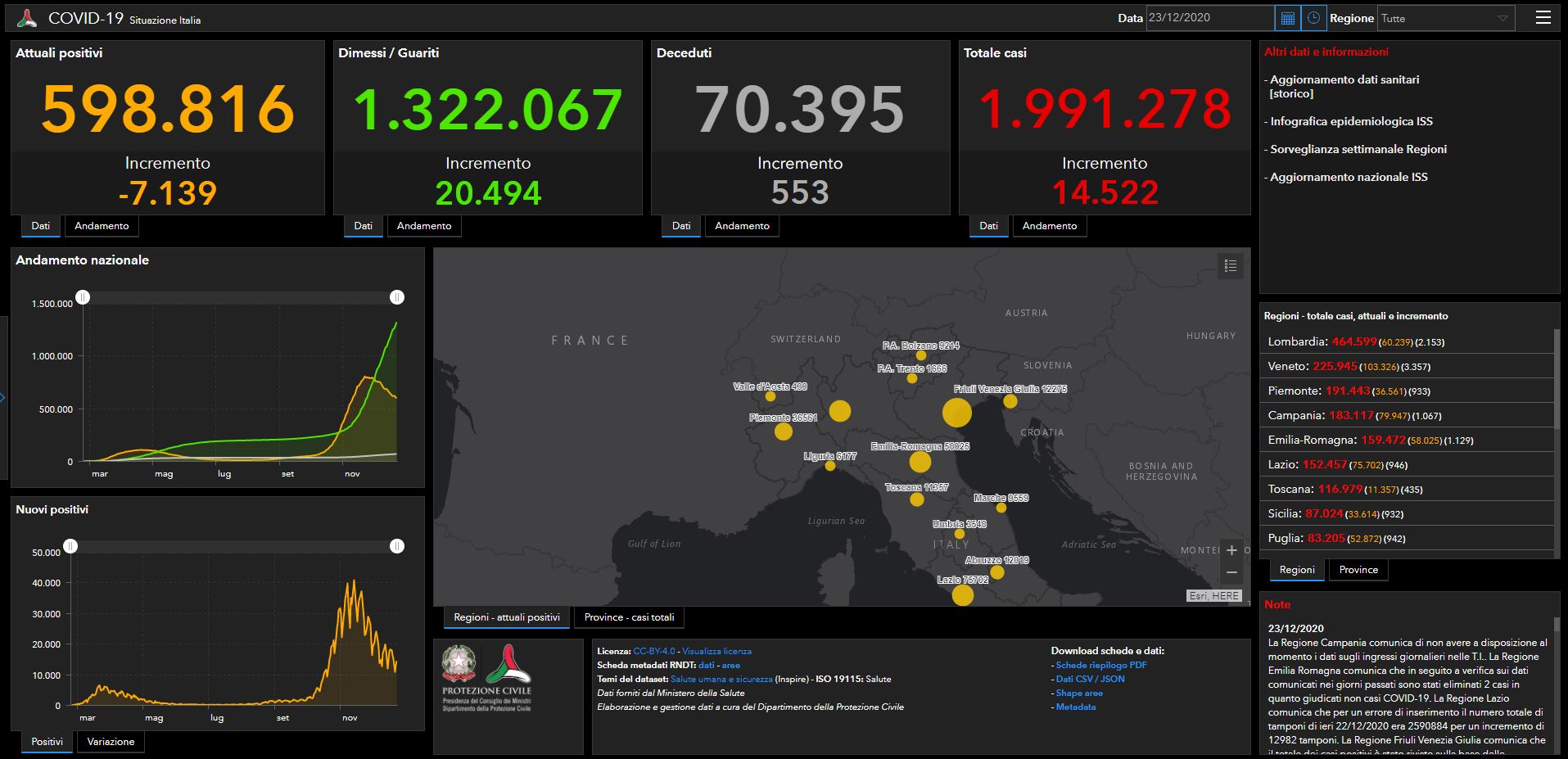Select Province - casi totali map tab
Image resolution: width=1568 pixels, height=759 pixels.
point(629,617)
